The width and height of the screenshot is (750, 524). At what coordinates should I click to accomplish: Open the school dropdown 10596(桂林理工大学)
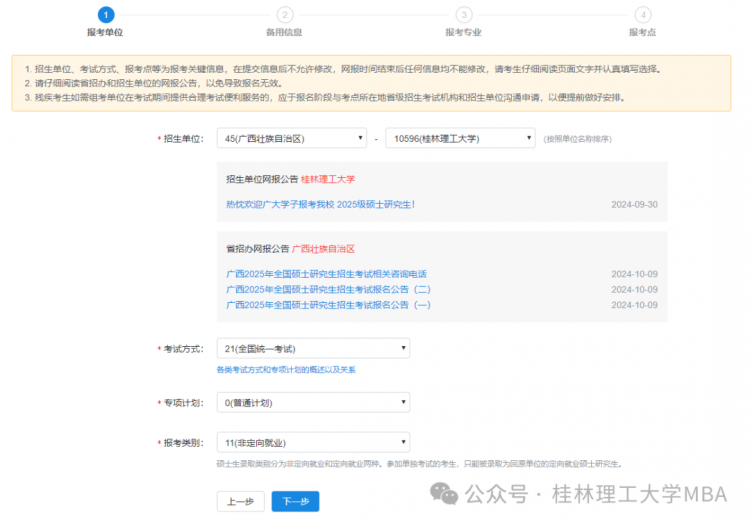[460, 138]
